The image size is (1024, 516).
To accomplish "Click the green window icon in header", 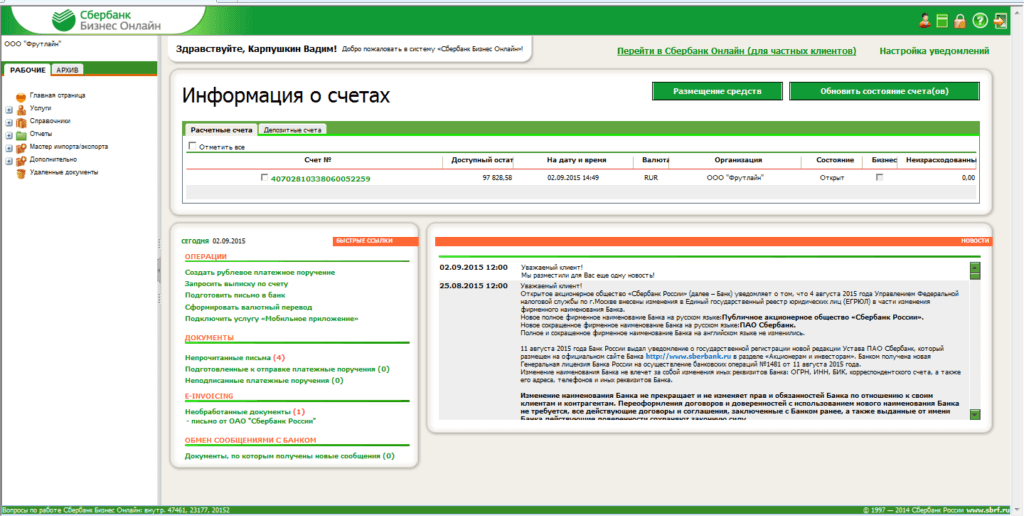I will click(942, 20).
